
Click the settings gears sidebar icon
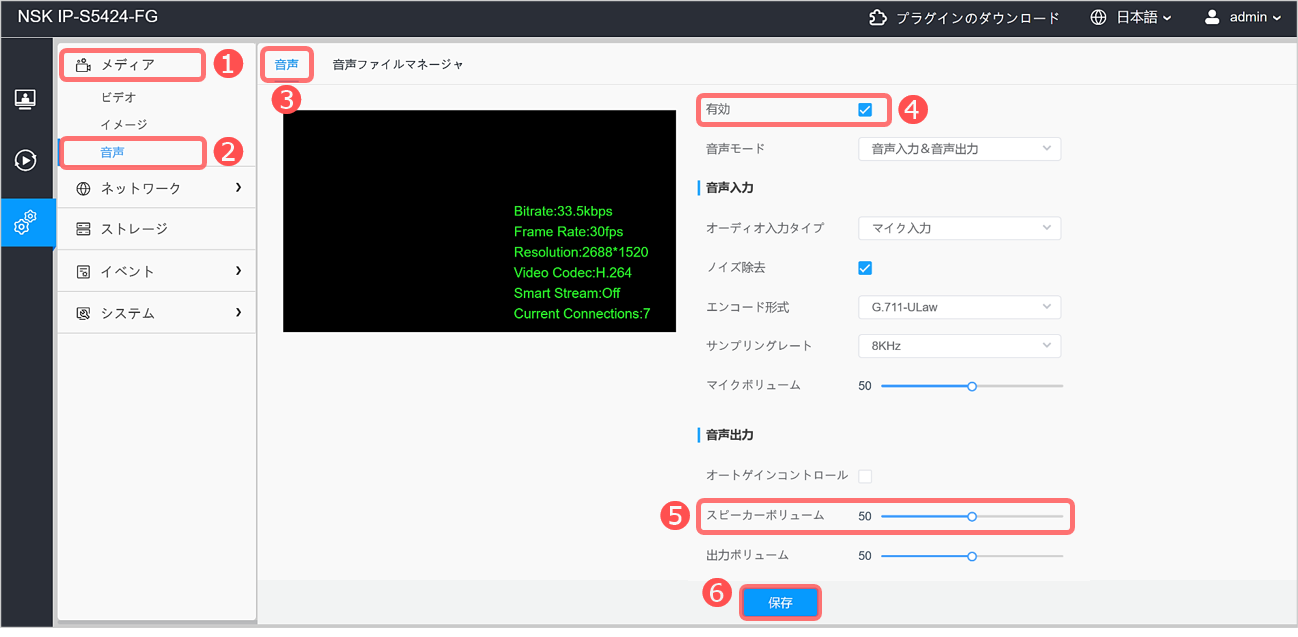[x=26, y=223]
